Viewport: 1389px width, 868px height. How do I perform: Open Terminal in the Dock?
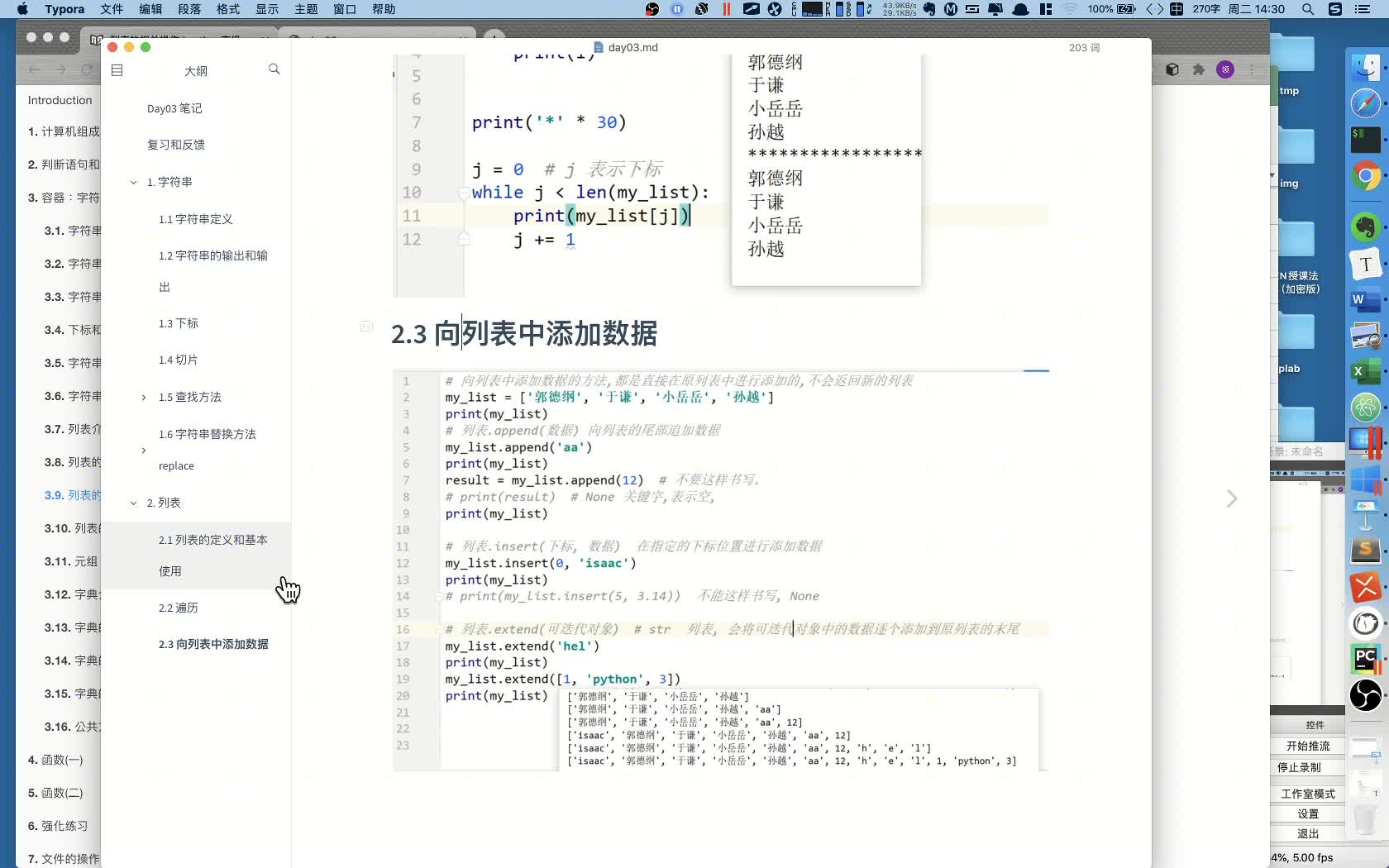pos(1366,140)
